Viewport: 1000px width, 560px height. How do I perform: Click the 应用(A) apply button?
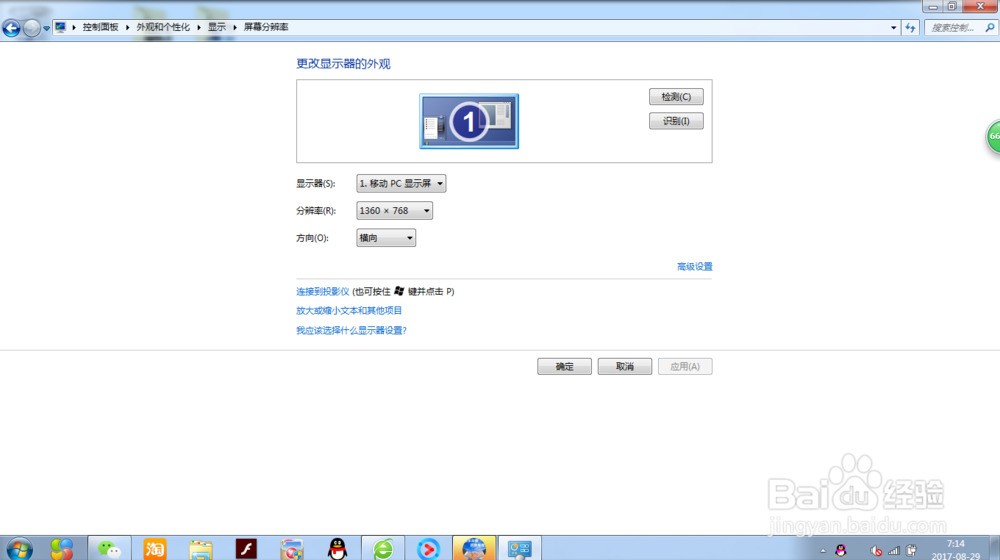[685, 367]
